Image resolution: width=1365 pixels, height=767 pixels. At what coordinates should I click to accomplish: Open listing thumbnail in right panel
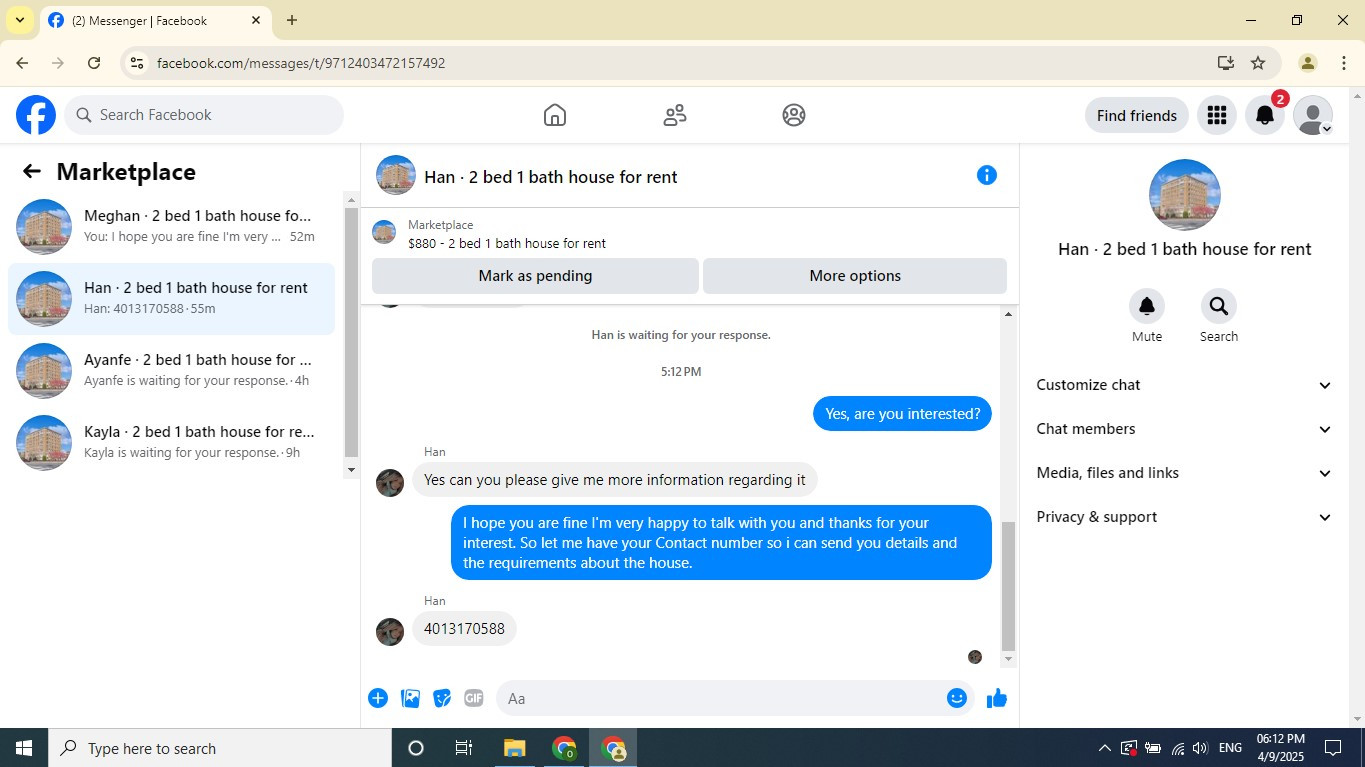tap(1185, 195)
